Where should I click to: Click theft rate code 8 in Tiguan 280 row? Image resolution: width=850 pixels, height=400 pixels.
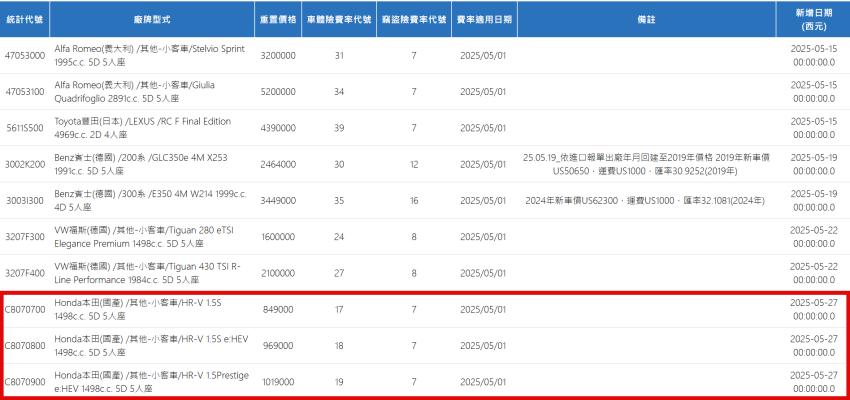(x=414, y=237)
